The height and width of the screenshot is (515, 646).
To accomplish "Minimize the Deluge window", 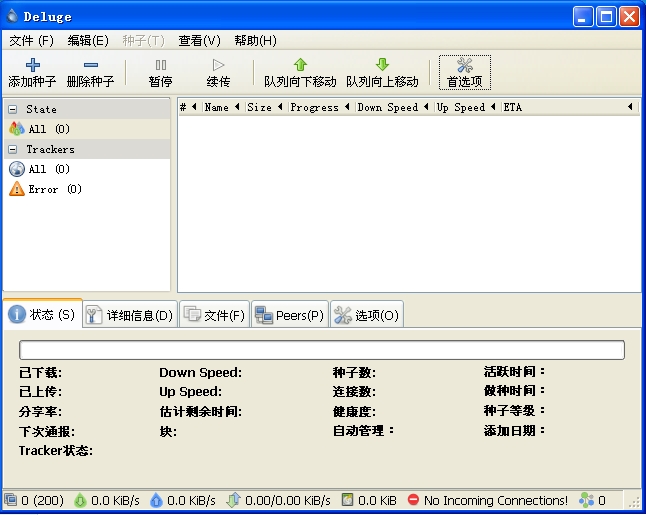I will pos(583,17).
